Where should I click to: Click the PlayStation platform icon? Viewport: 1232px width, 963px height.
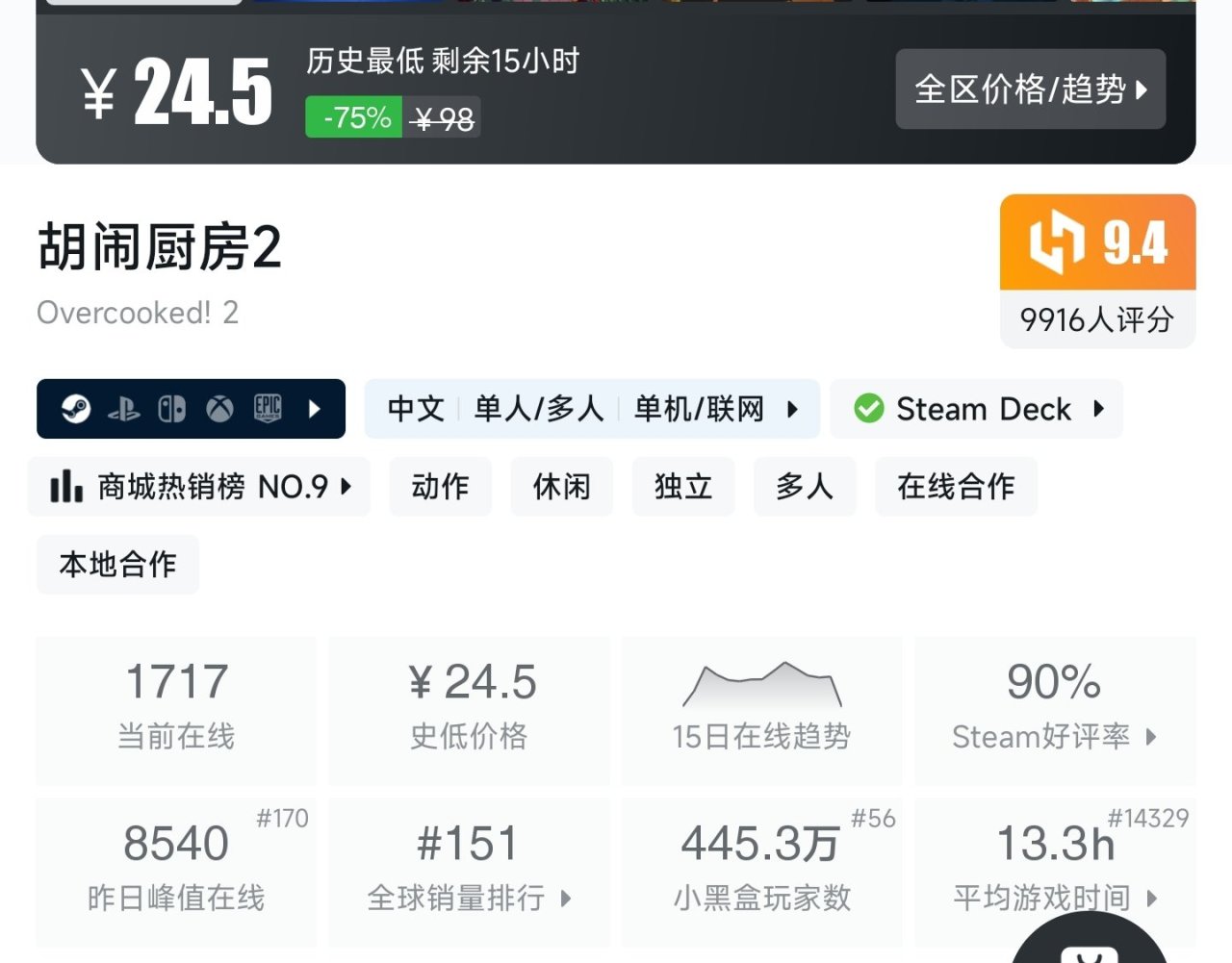(124, 410)
